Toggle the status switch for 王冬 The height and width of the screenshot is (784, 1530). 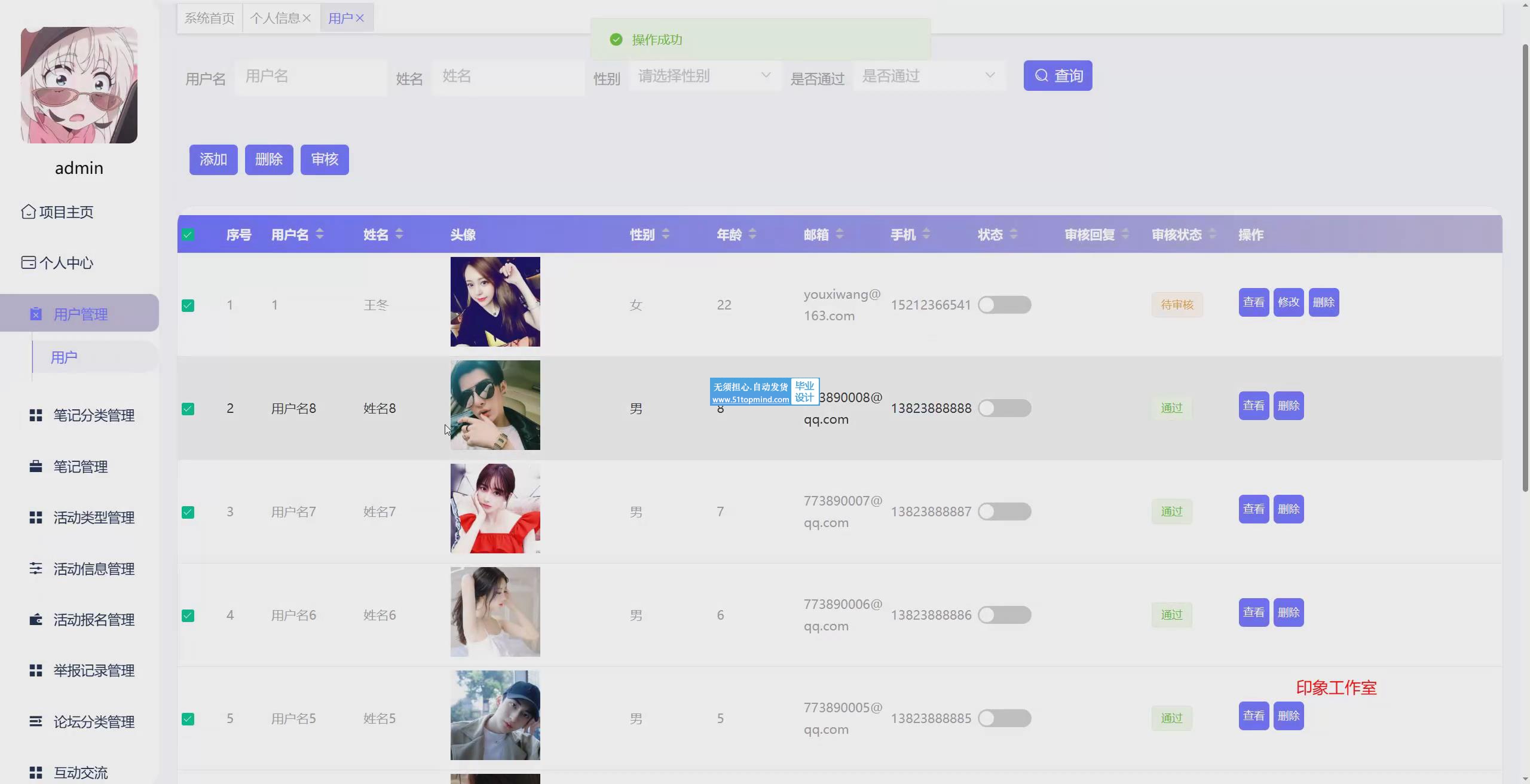(1004, 305)
